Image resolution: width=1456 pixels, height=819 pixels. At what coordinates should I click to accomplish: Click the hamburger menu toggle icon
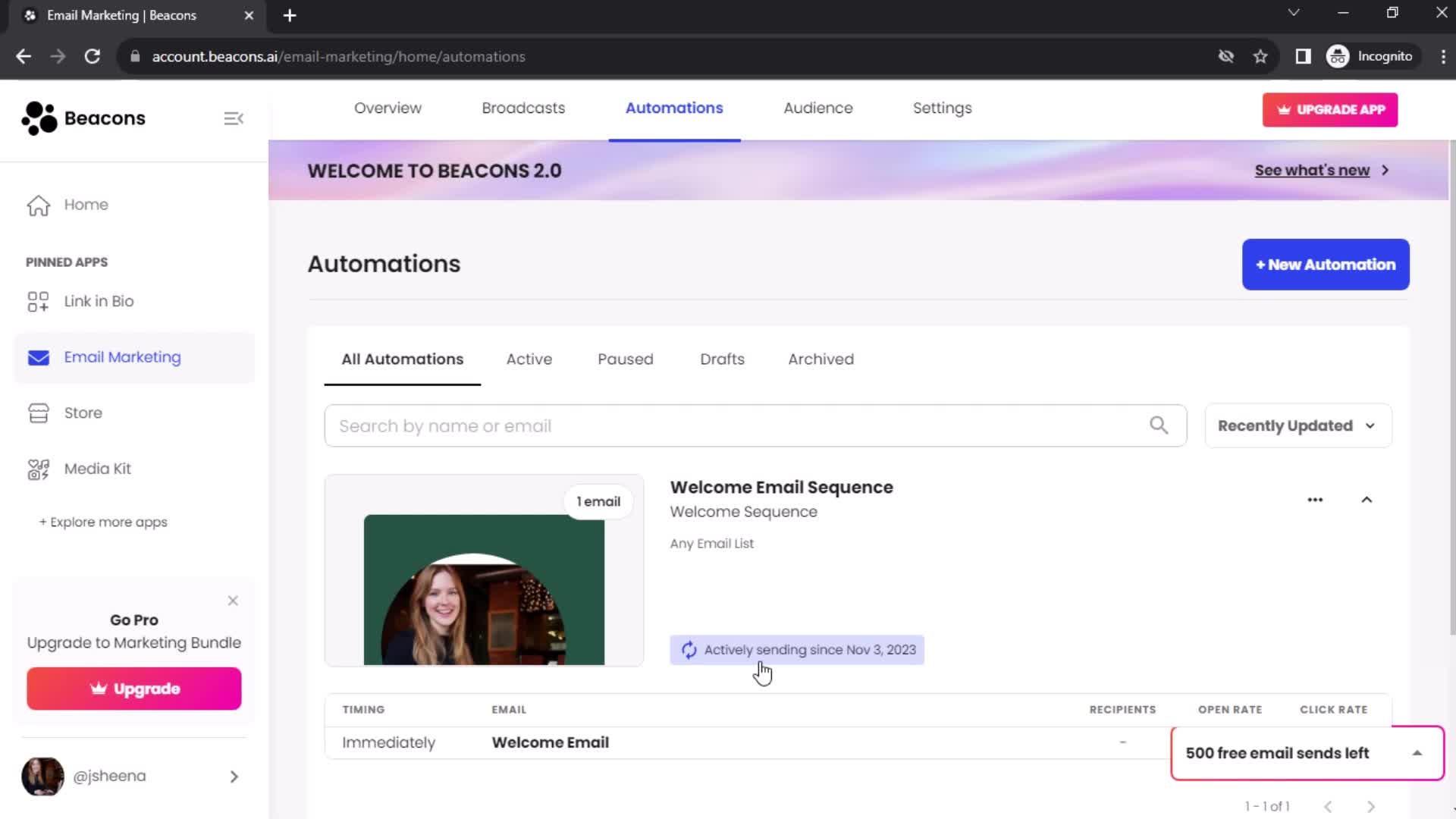click(x=233, y=118)
